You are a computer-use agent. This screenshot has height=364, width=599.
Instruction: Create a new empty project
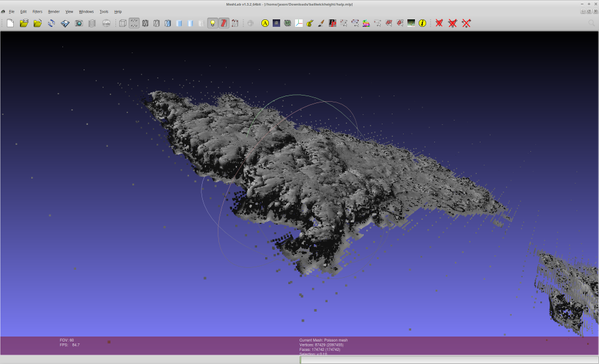[10, 23]
